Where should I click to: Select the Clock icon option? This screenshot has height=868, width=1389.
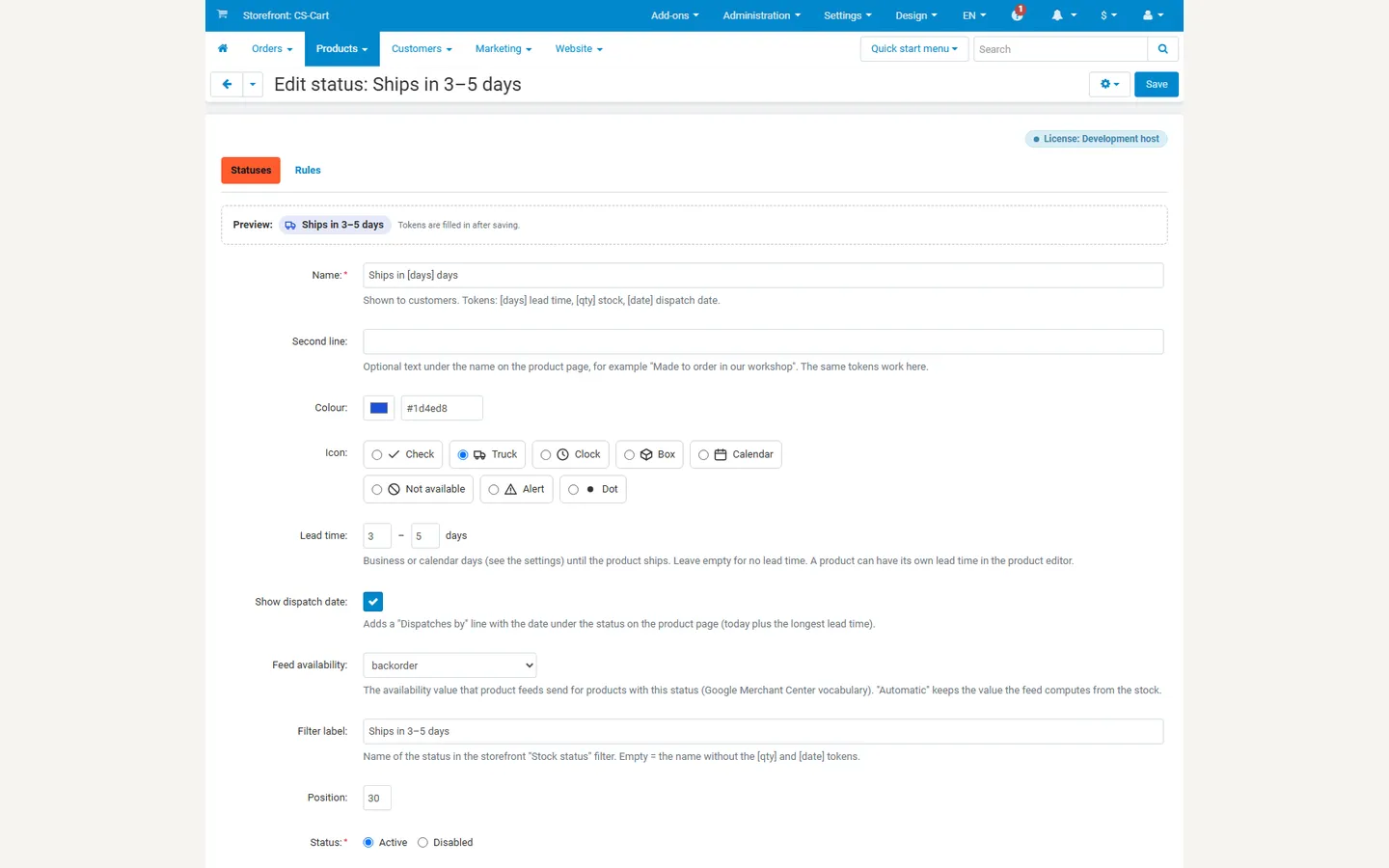570,454
